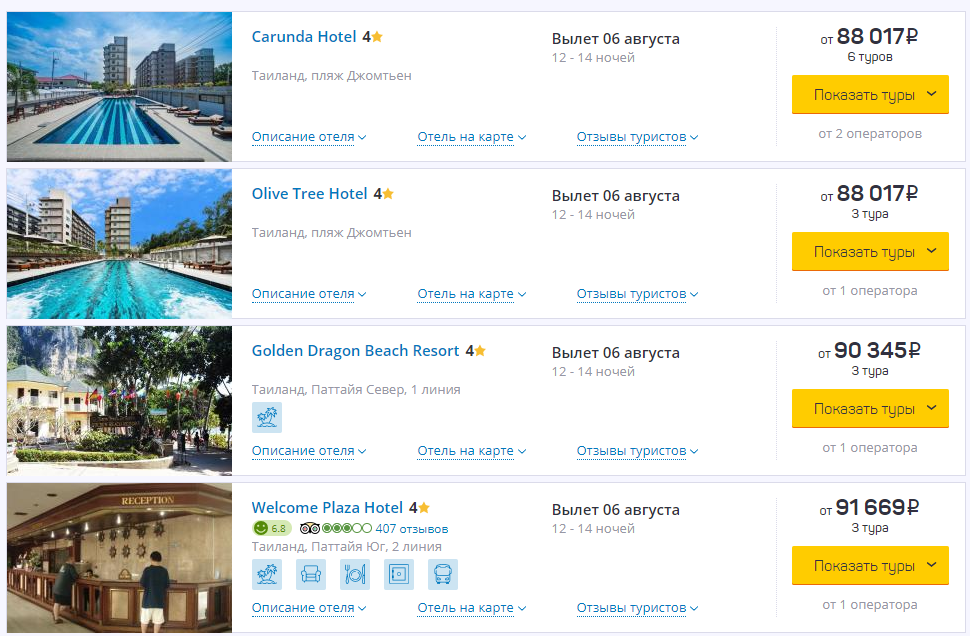The height and width of the screenshot is (636, 970).
Task: Expand tourist reviews for Golden Dragon Beach Resort
Action: pyautogui.click(x=637, y=451)
